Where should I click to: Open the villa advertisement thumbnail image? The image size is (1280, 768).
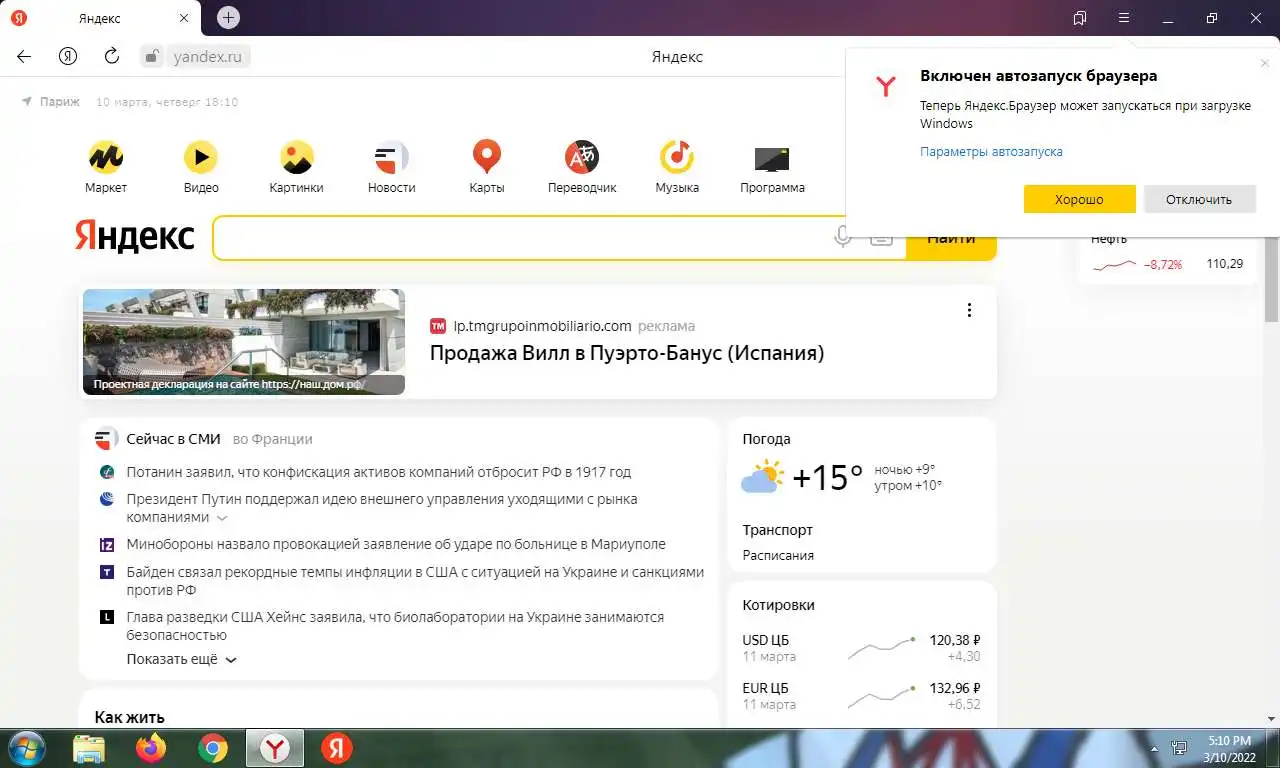[x=244, y=342]
